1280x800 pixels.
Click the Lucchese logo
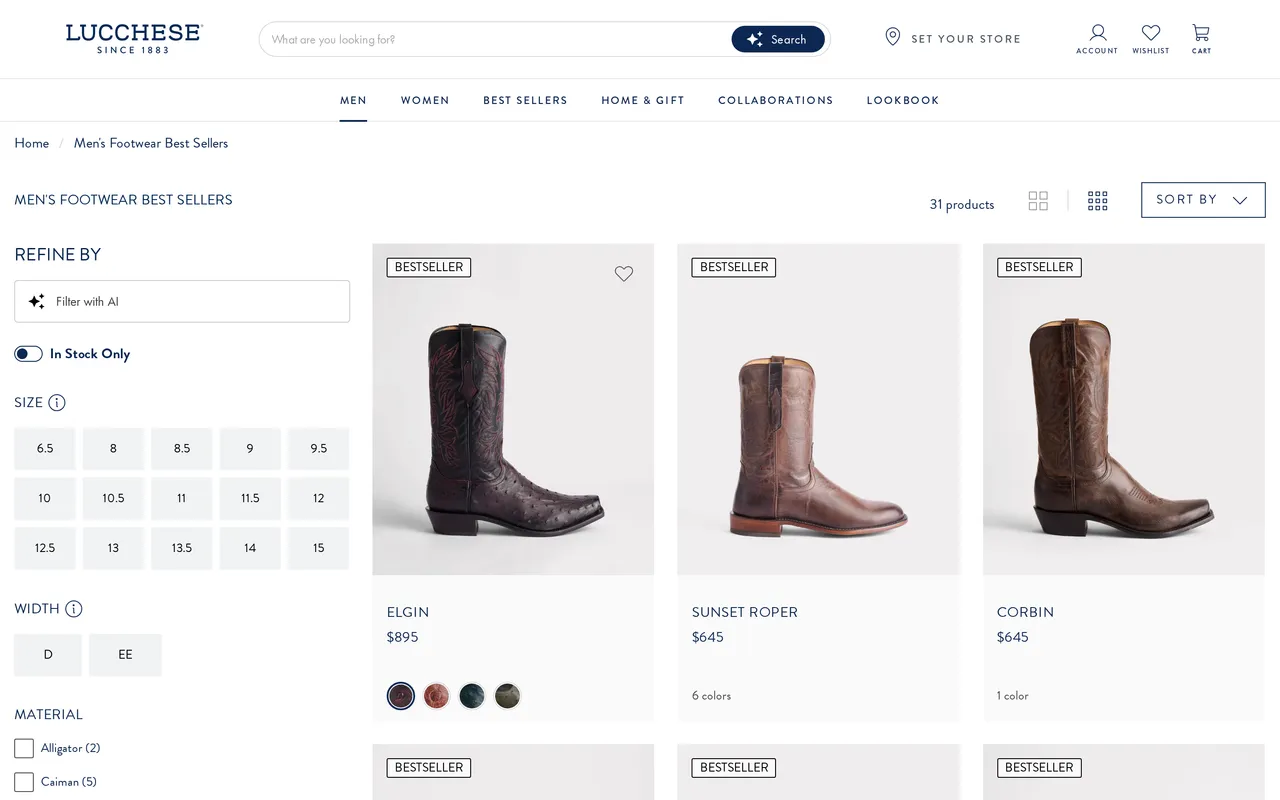[134, 38]
